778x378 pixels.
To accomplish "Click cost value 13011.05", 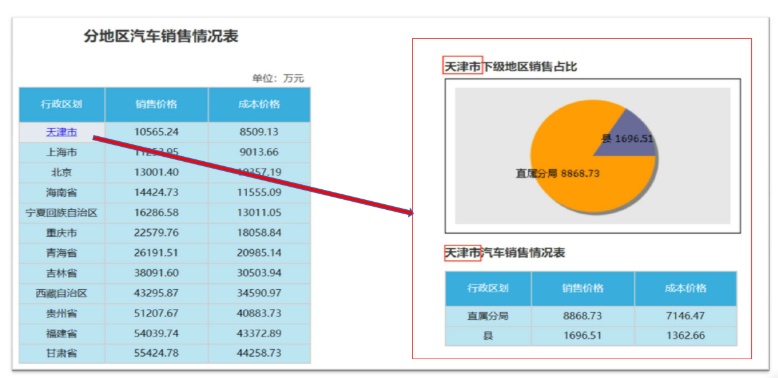I will (259, 213).
